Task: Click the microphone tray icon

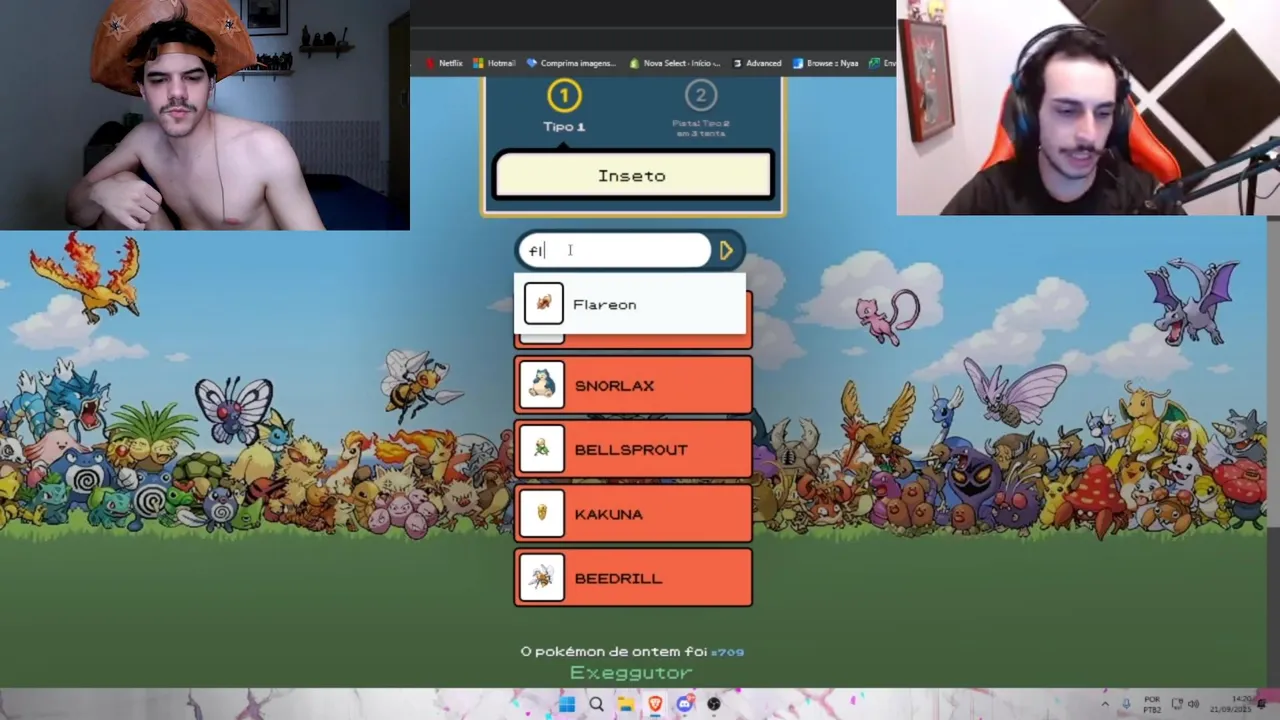Action: click(x=1126, y=704)
